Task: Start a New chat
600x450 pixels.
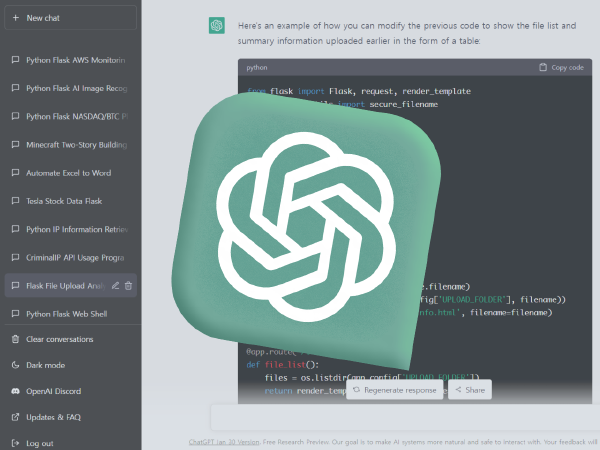Action: pos(70,18)
